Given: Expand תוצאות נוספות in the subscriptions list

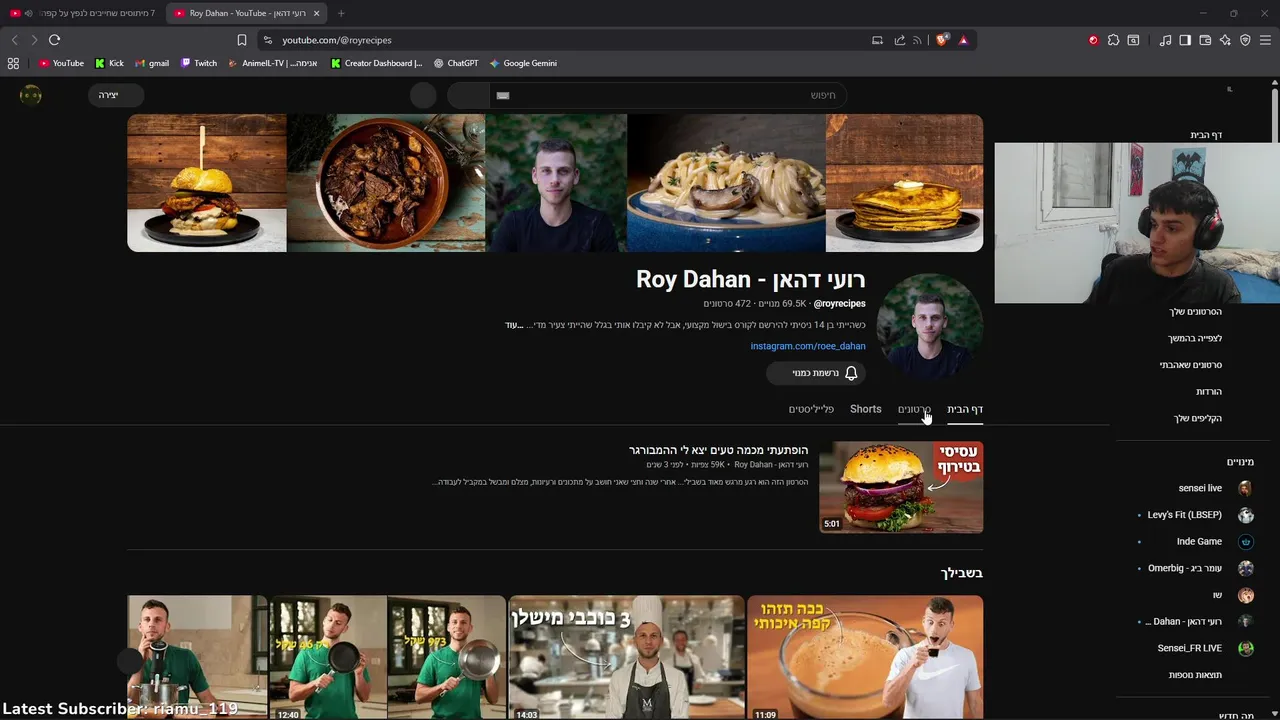Looking at the screenshot, I should (1197, 675).
